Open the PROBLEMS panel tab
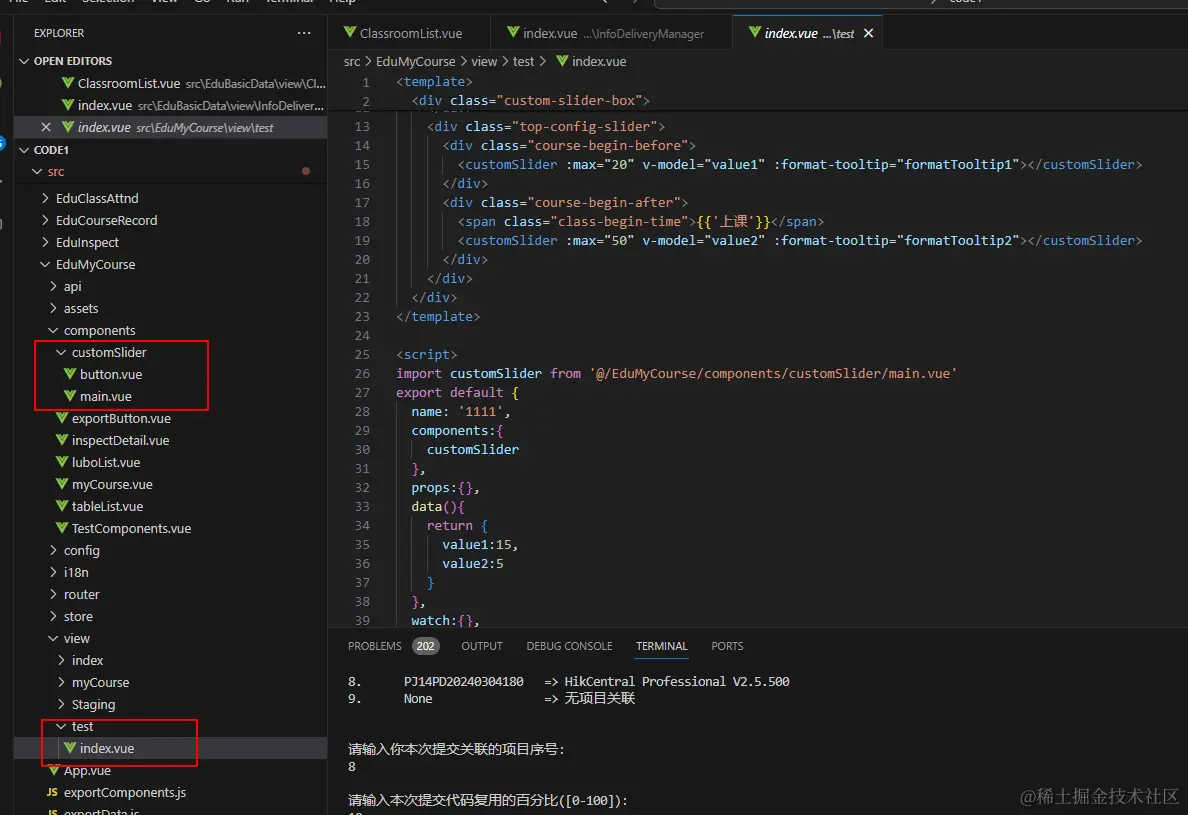 [374, 646]
